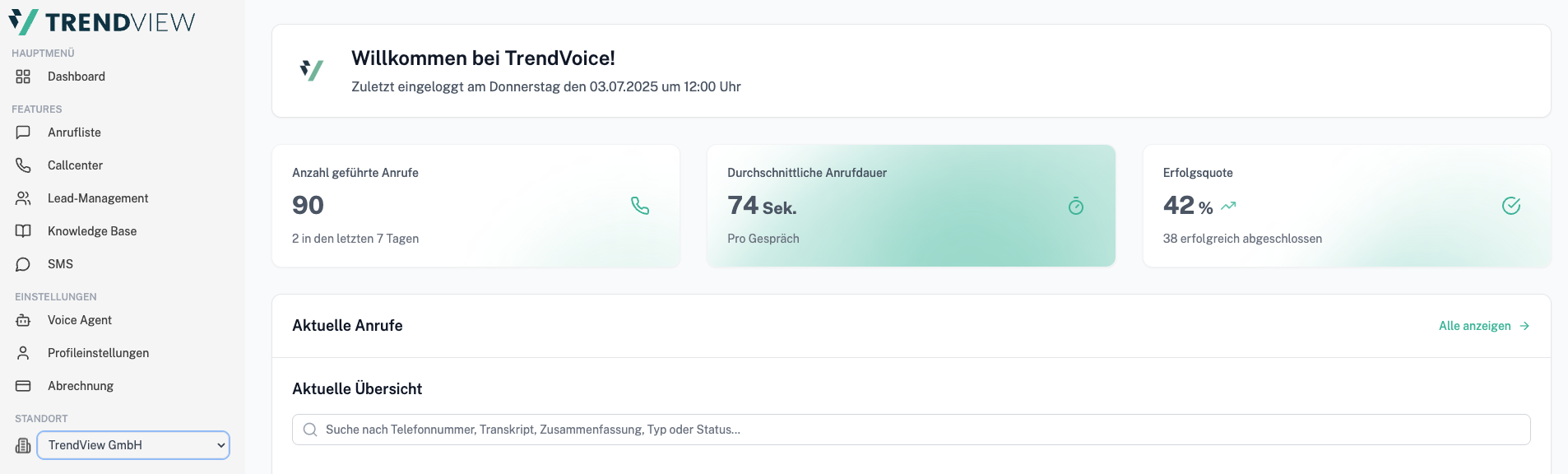
Task: Click the TrendView logo in sidebar
Action: [x=102, y=22]
